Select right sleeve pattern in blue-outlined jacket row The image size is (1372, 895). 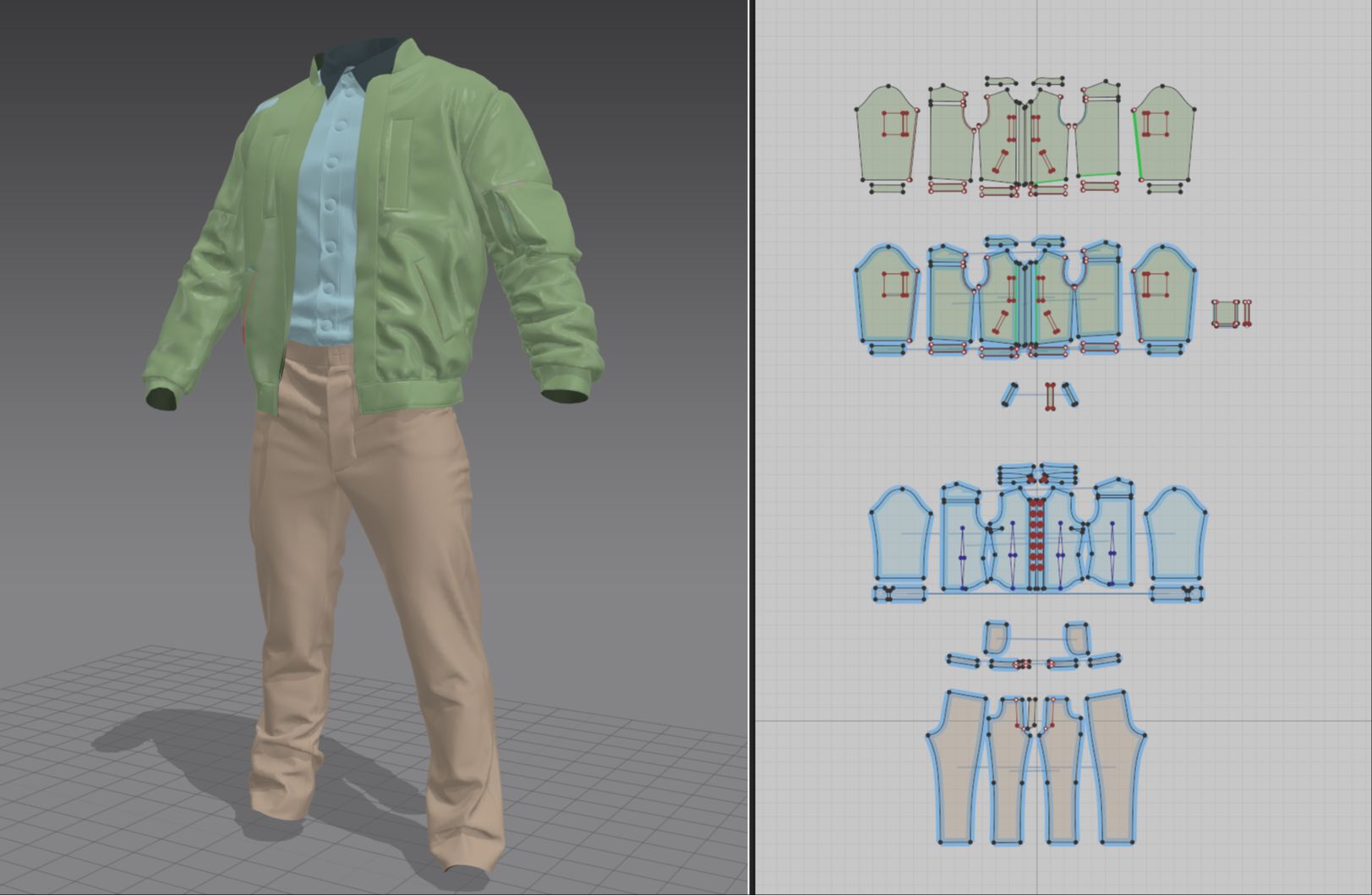point(1163,296)
